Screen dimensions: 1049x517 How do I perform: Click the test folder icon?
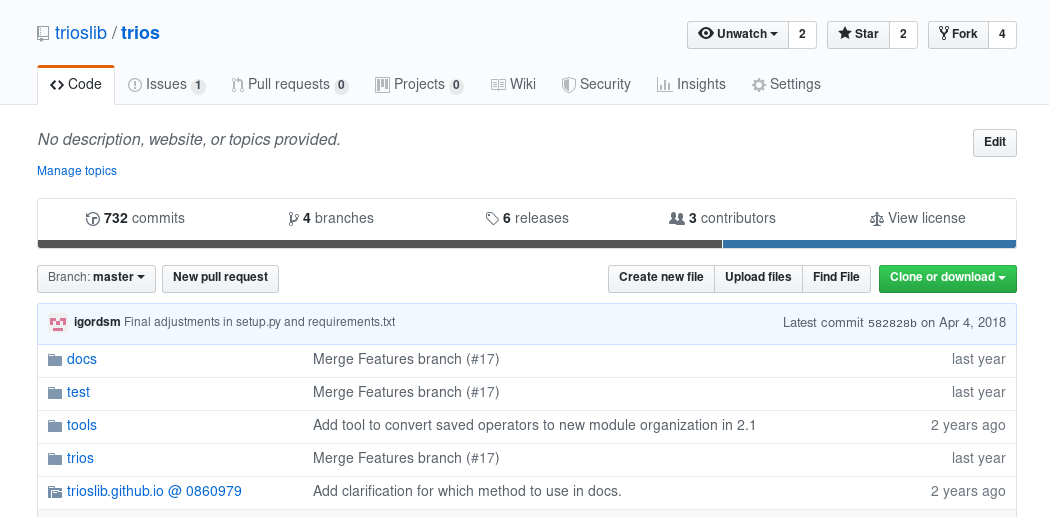coord(55,393)
